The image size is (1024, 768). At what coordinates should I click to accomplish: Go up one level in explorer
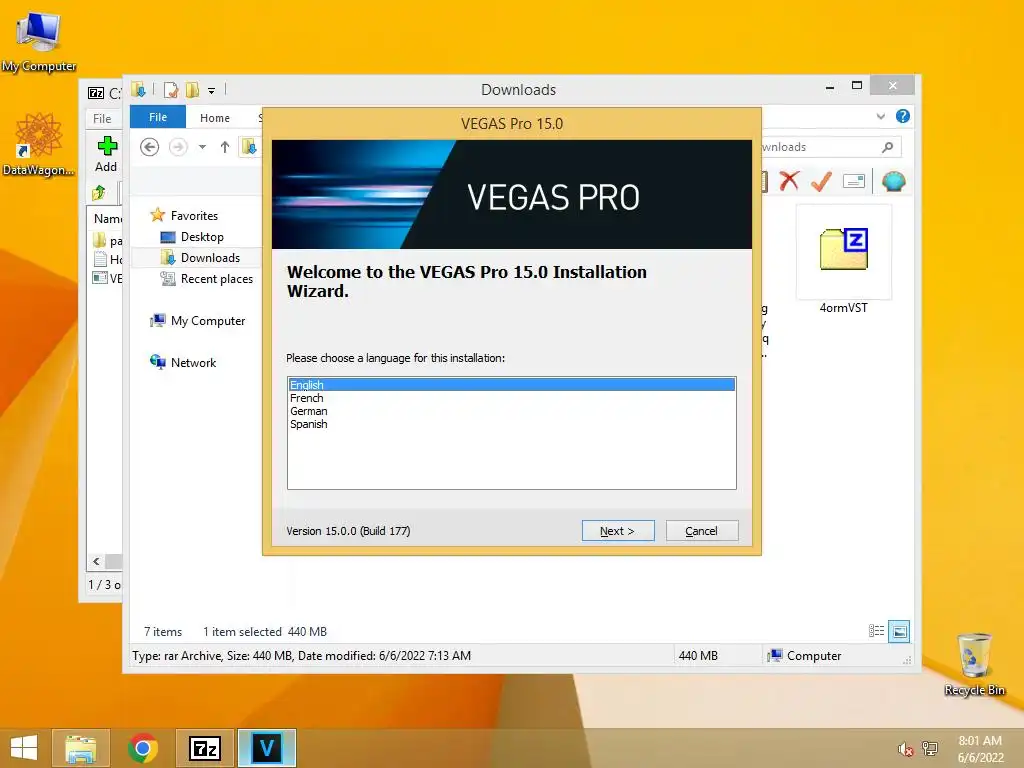click(x=225, y=147)
